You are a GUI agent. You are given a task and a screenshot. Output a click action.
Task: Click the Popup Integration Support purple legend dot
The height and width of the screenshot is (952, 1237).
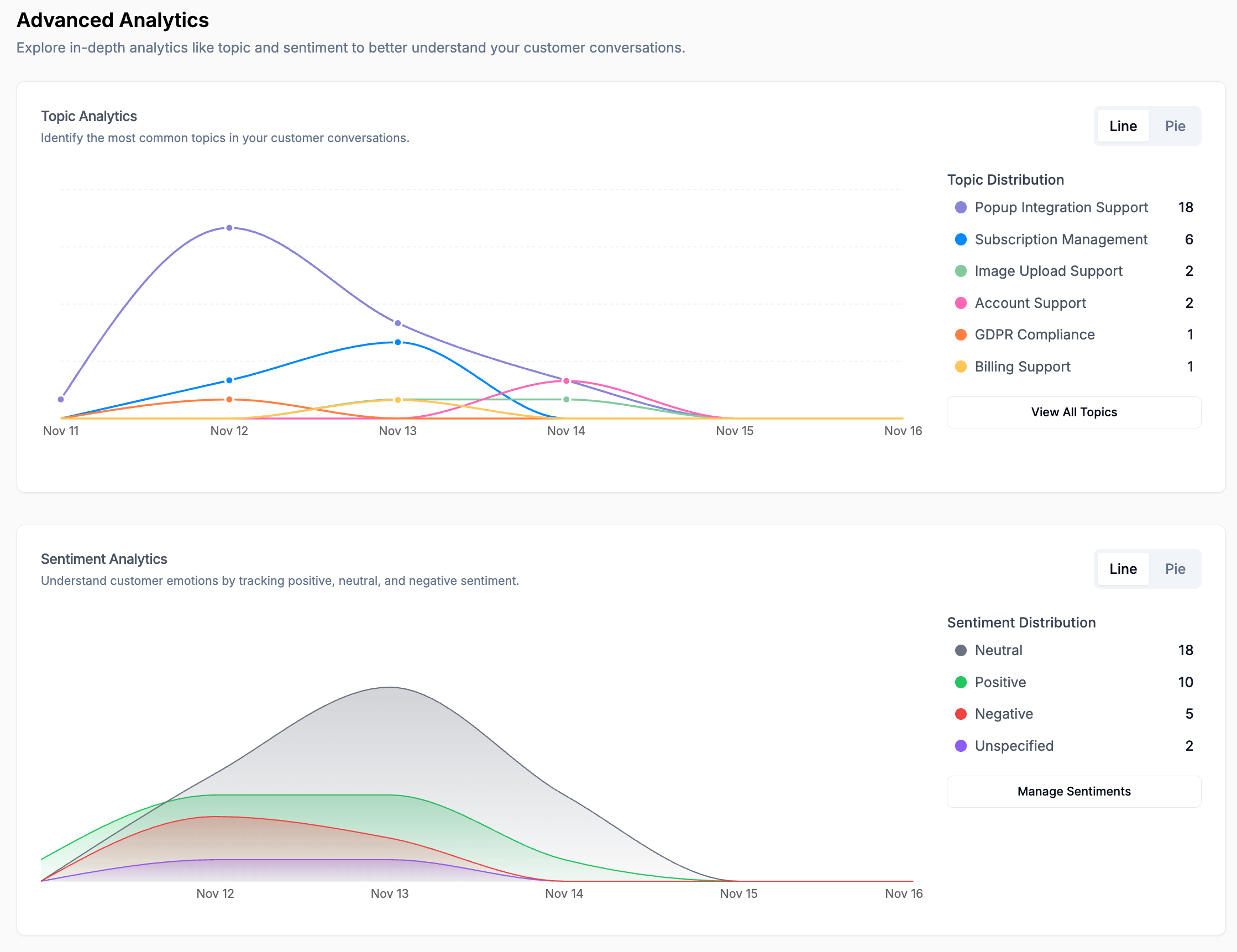pyautogui.click(x=961, y=207)
